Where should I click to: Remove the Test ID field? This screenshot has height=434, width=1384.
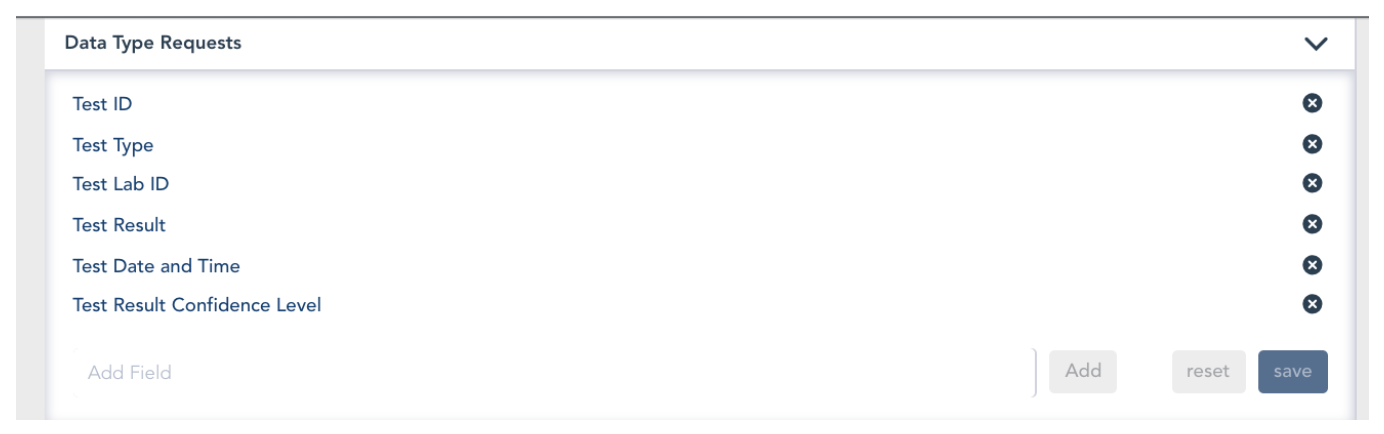point(1312,102)
